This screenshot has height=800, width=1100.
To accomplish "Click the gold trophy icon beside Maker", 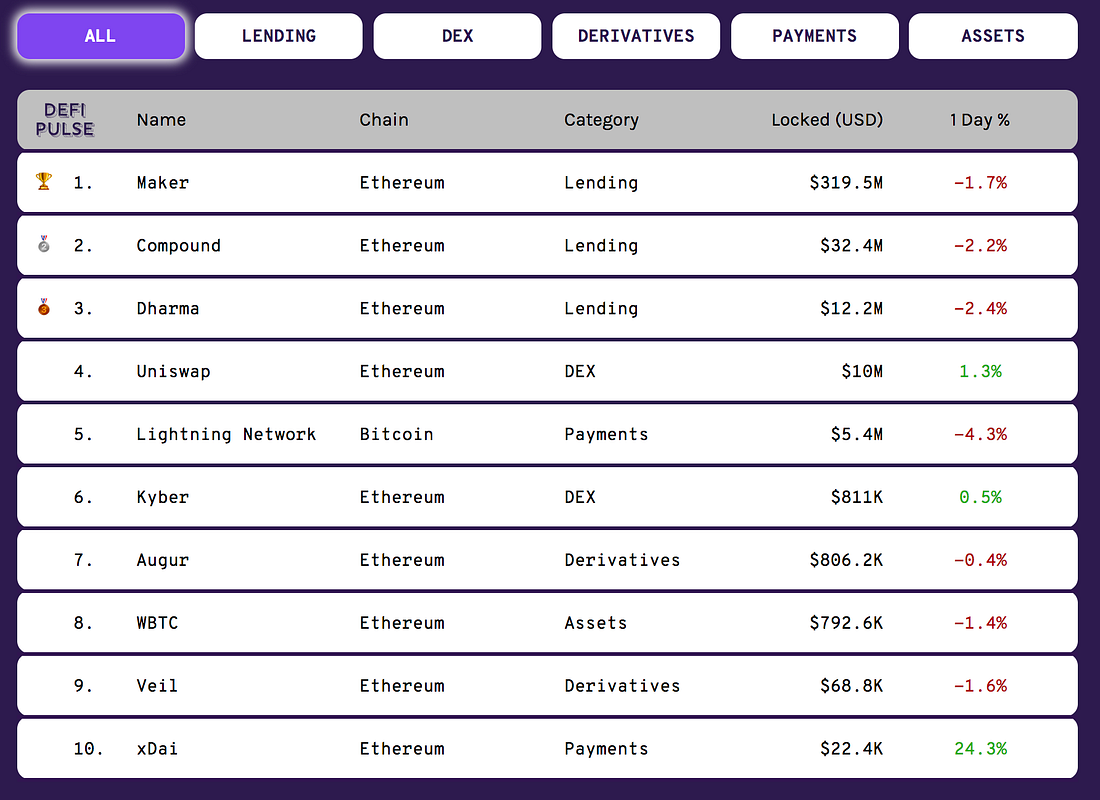I will pos(43,181).
